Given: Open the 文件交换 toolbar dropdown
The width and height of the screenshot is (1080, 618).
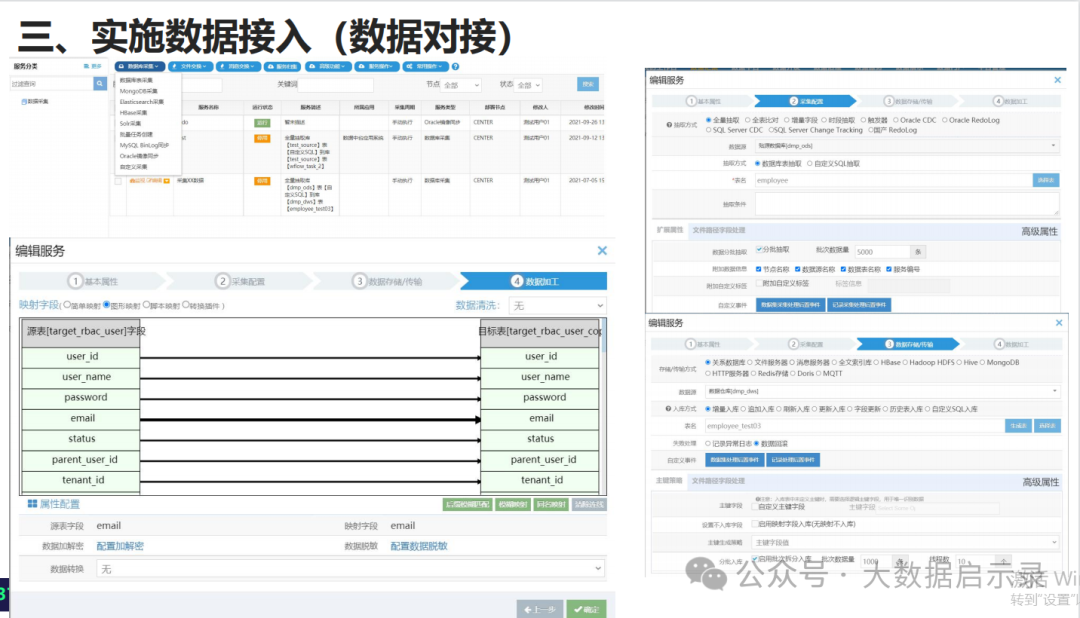Looking at the screenshot, I should [x=191, y=67].
